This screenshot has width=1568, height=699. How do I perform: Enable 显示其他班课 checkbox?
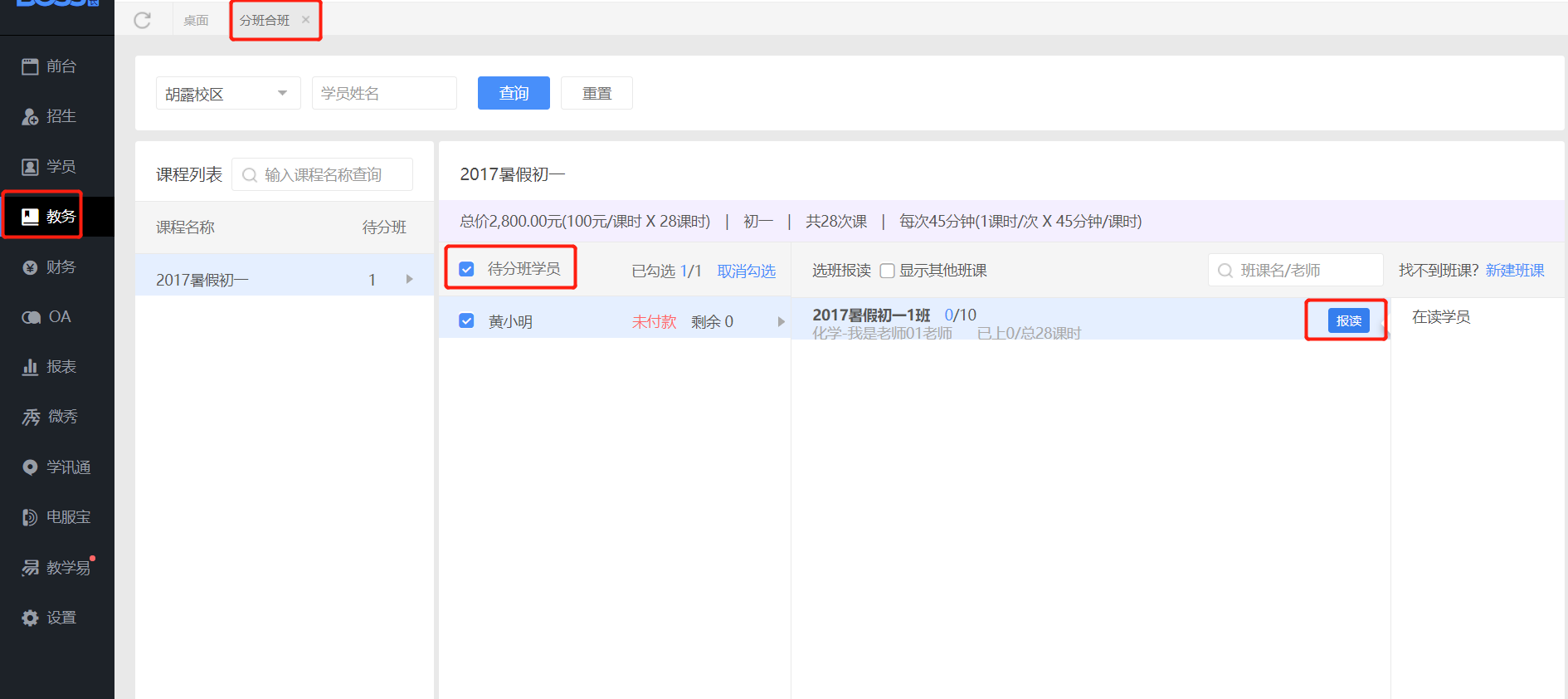tap(887, 271)
